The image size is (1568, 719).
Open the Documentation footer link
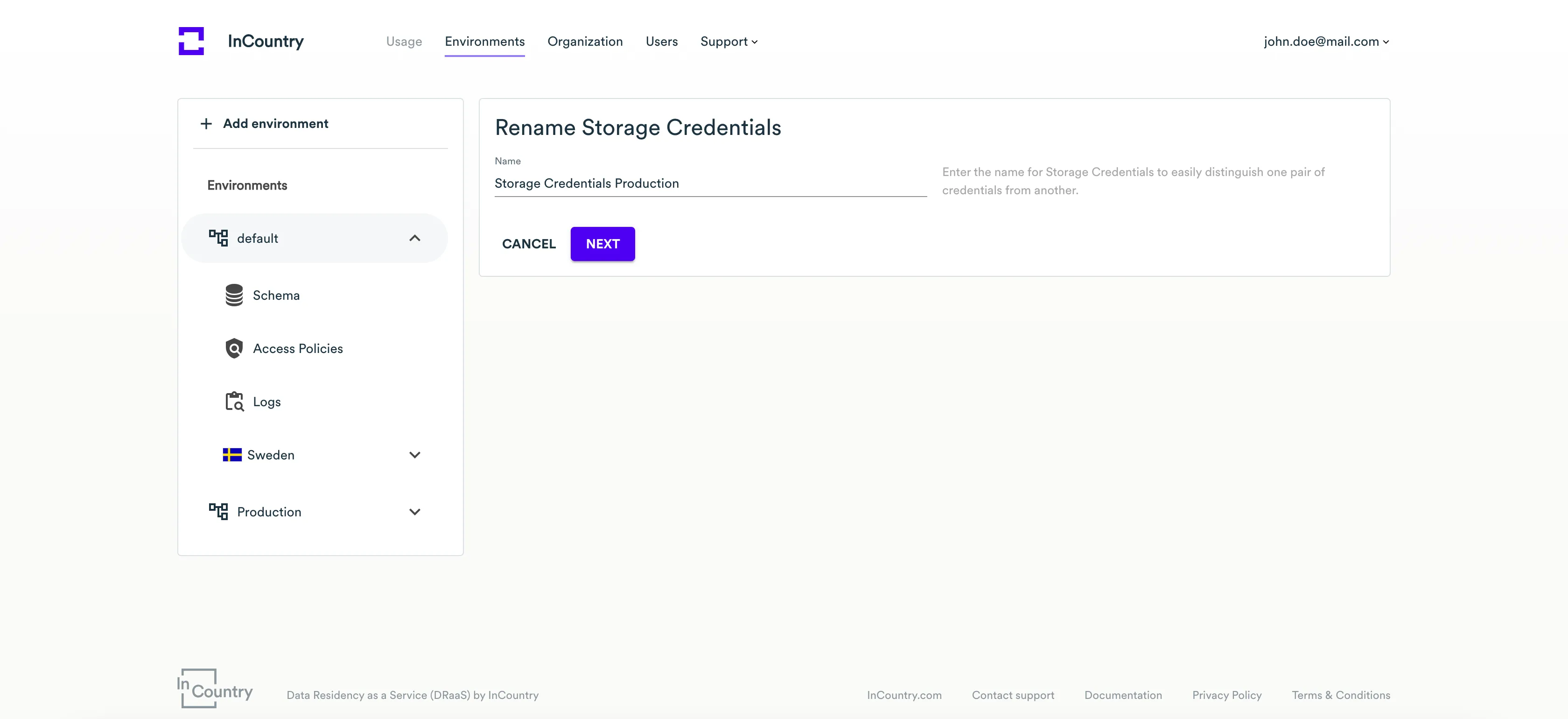click(x=1122, y=695)
